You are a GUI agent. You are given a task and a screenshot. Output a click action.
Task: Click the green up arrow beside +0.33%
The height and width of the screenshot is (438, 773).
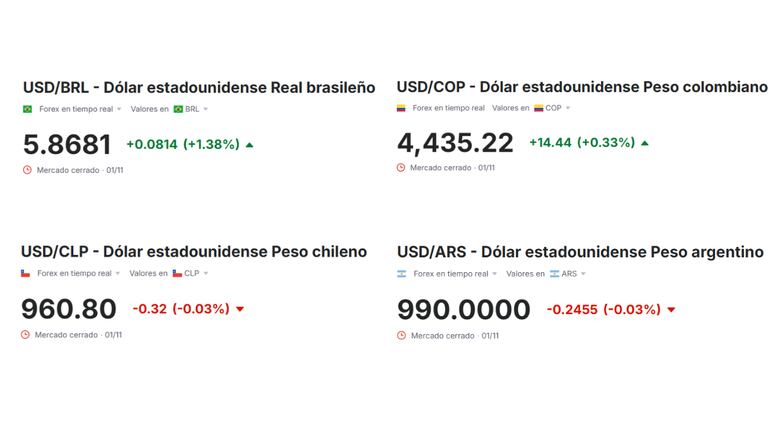[x=645, y=143]
